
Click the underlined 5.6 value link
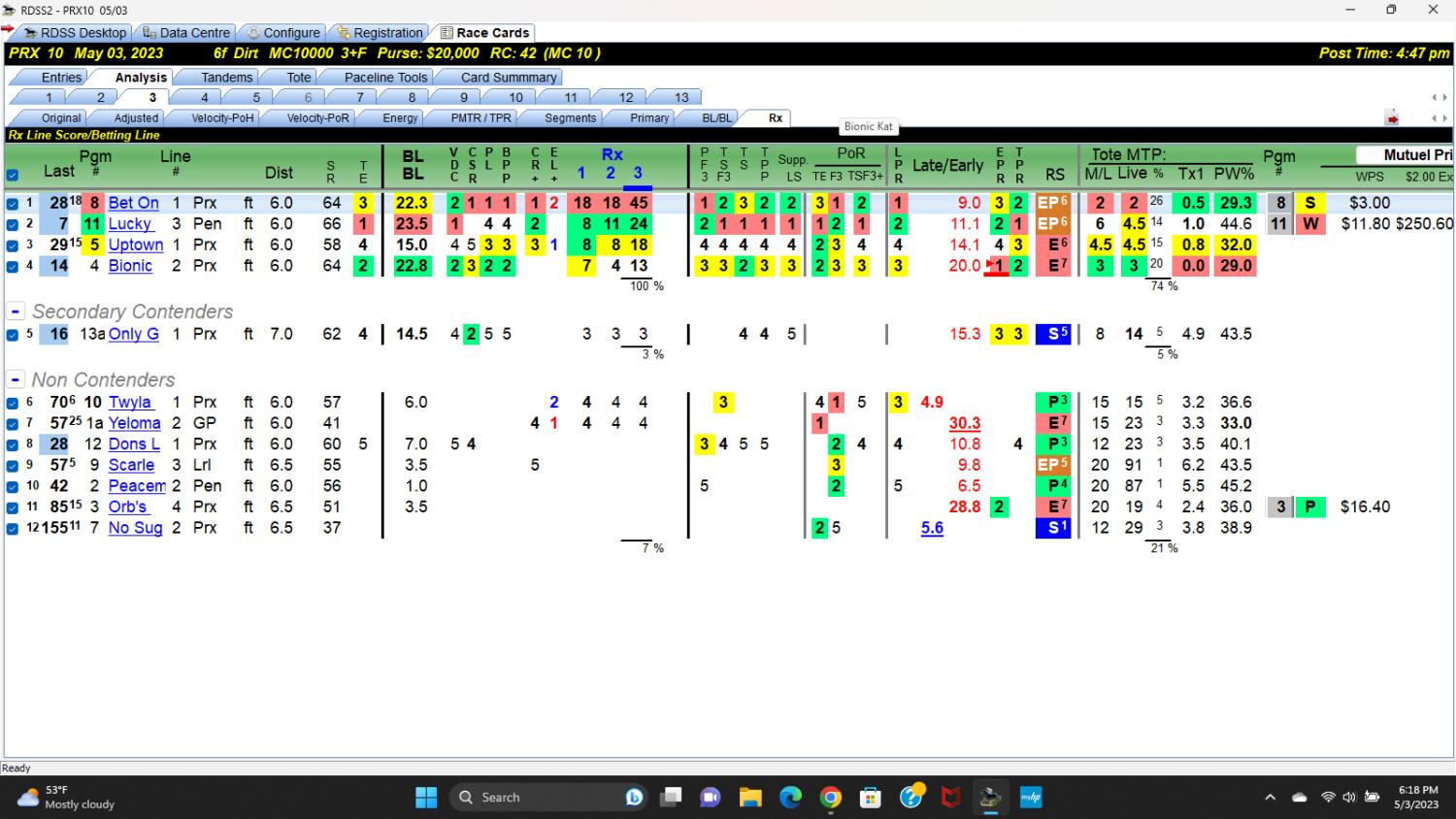pos(932,528)
